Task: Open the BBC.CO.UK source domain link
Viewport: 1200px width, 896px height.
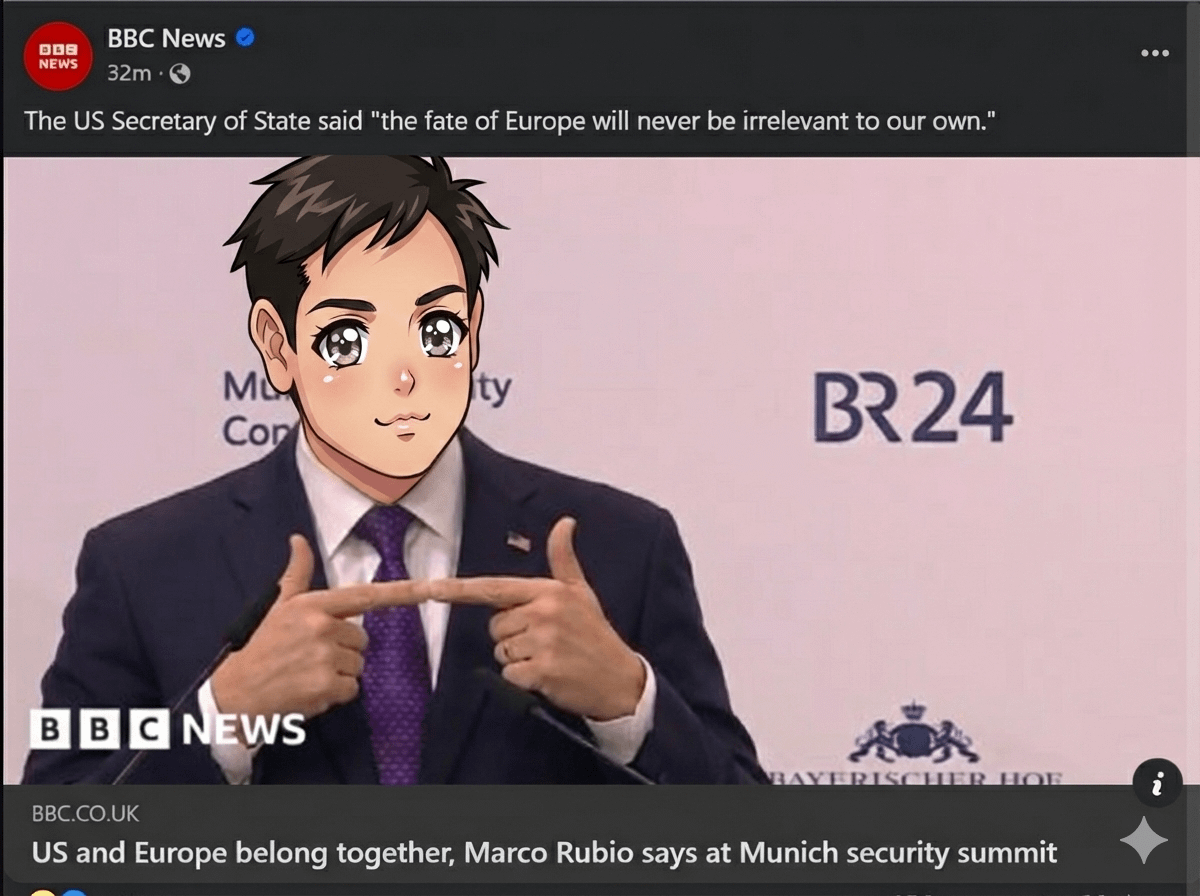Action: [85, 814]
